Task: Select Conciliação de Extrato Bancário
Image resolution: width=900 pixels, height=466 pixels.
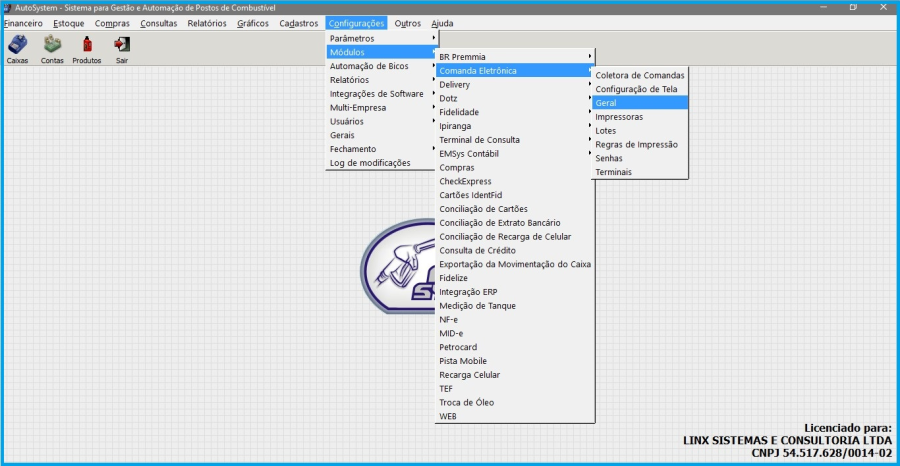Action: [515, 223]
